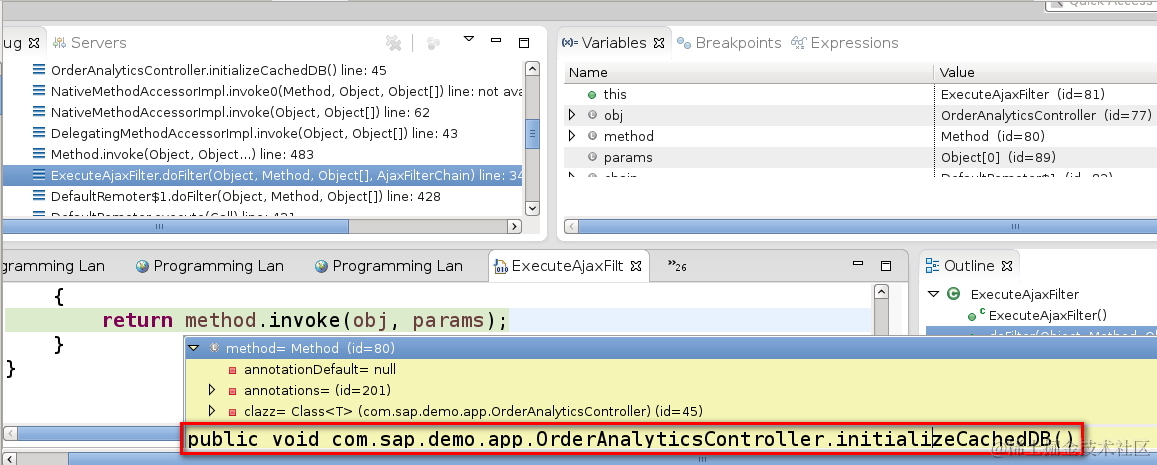Collapse ExecuteAjaxFilter class in Outline
Viewport: 1157px width, 465px height.
coord(933,294)
